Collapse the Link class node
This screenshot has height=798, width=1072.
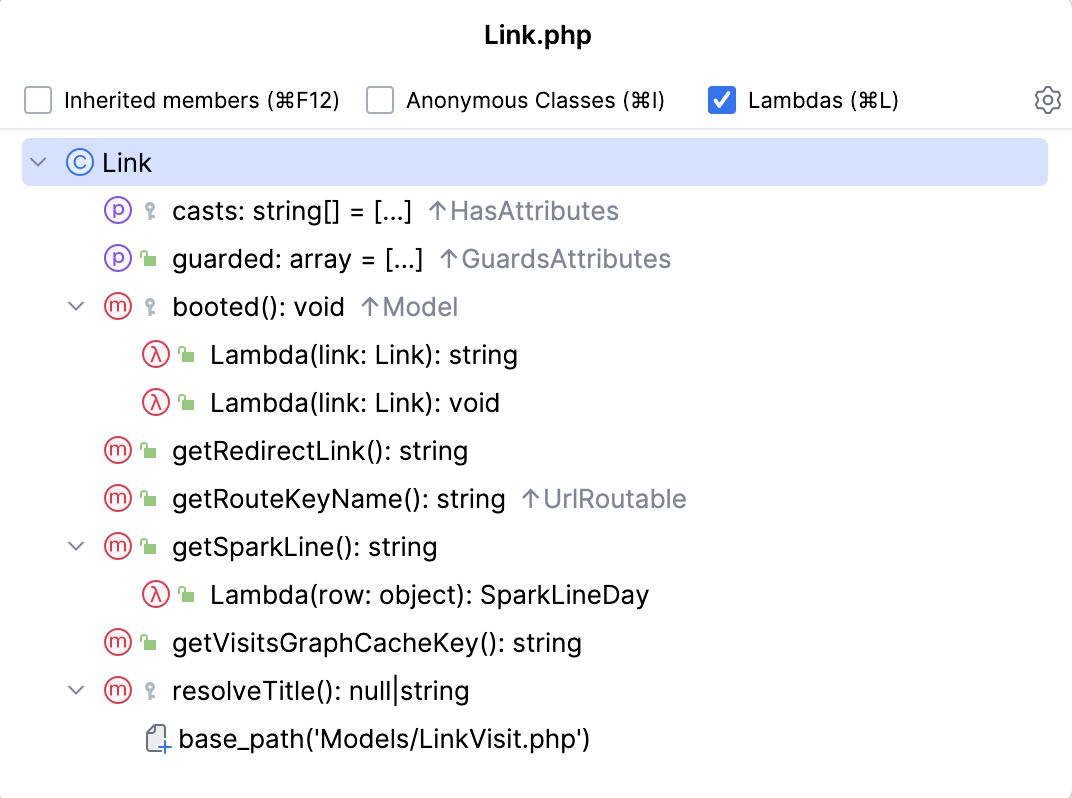[39, 162]
